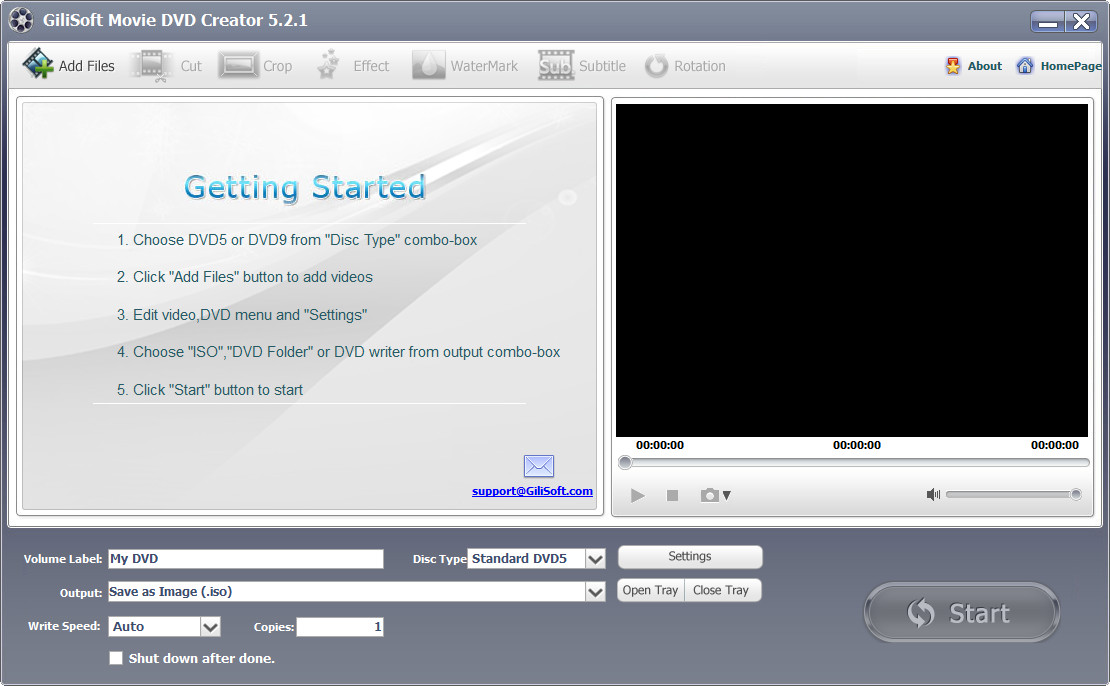
Task: Click the Start burn button
Action: 961,612
